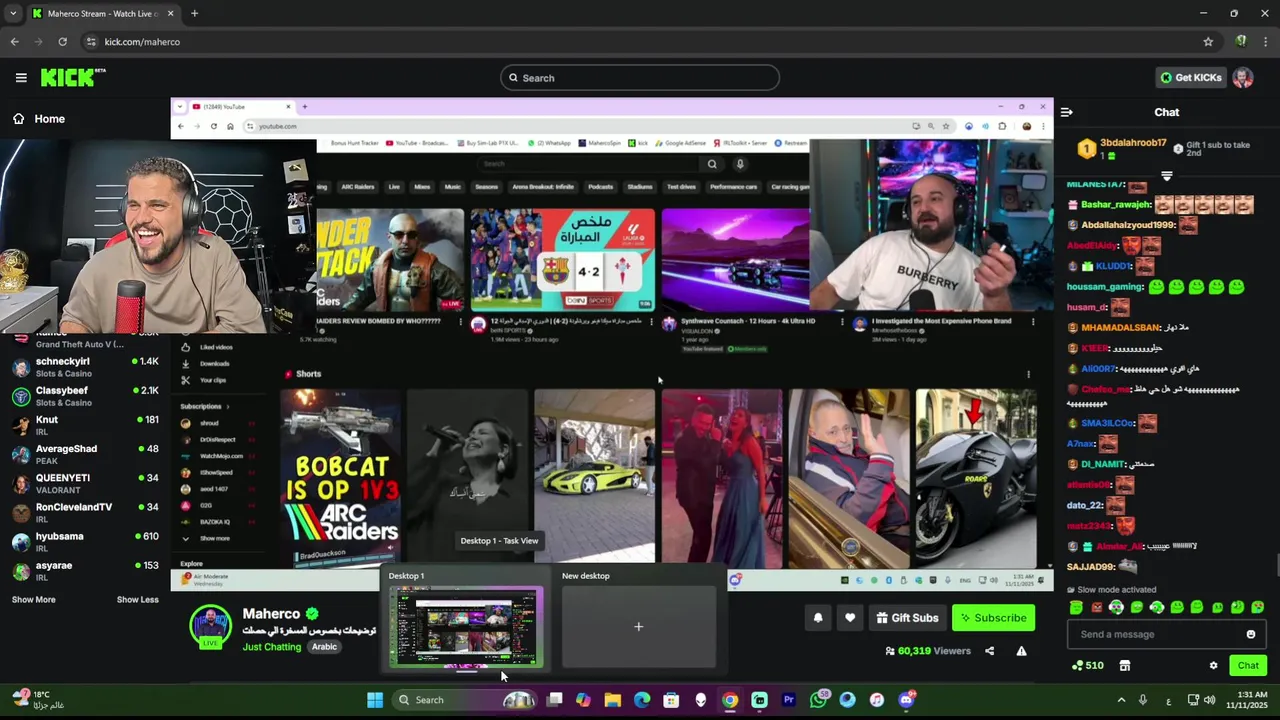Open WhatsApp from the taskbar

tap(818, 700)
